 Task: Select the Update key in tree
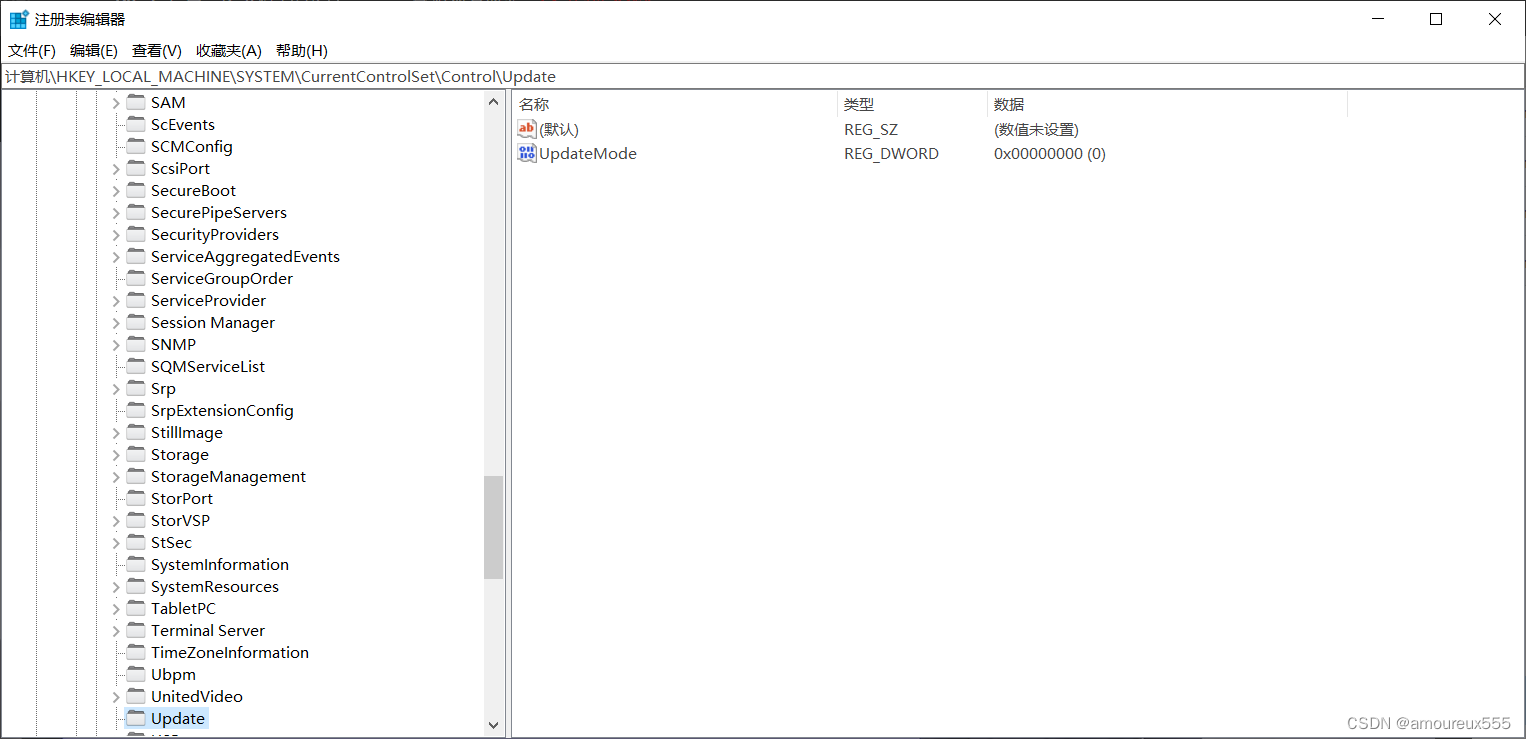[x=178, y=719]
